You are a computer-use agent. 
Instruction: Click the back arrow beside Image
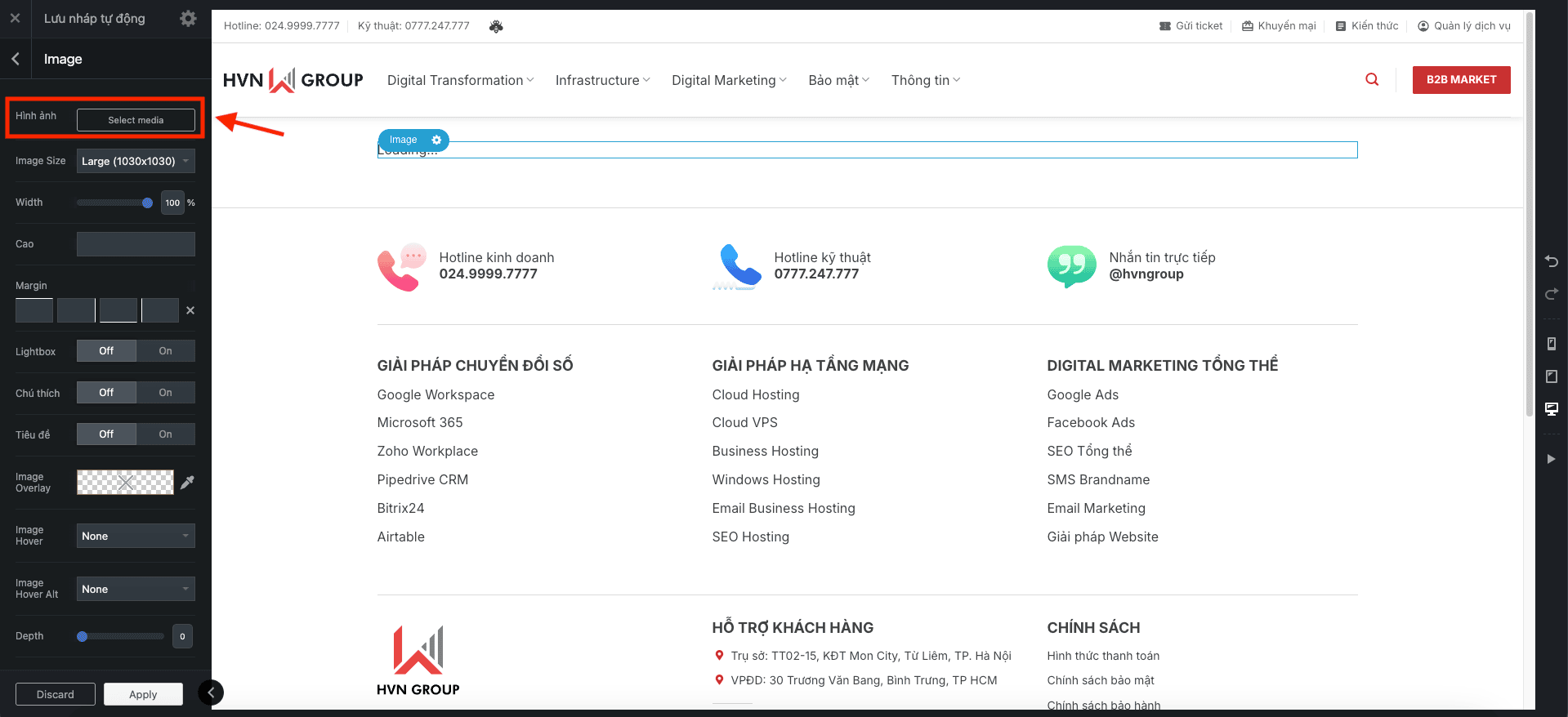(16, 59)
